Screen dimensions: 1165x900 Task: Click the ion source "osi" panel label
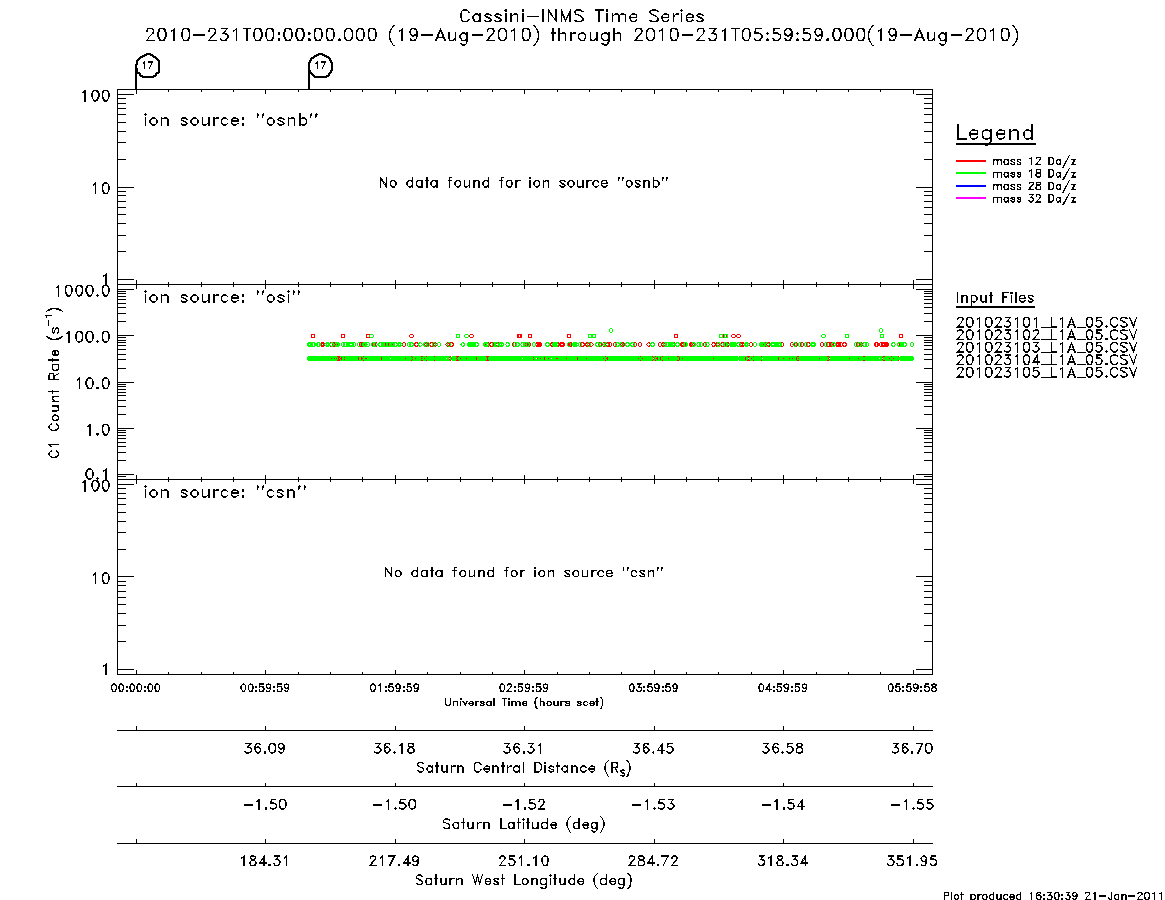coord(222,297)
